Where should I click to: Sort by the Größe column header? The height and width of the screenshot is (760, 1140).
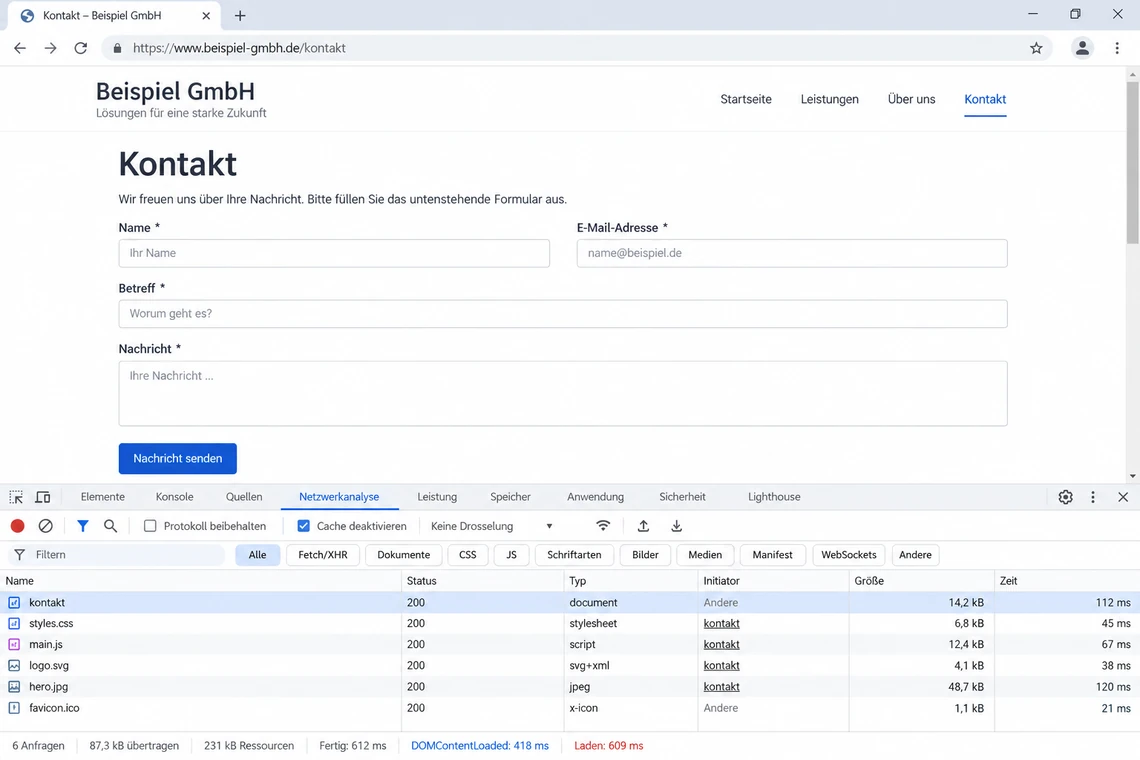click(x=920, y=581)
